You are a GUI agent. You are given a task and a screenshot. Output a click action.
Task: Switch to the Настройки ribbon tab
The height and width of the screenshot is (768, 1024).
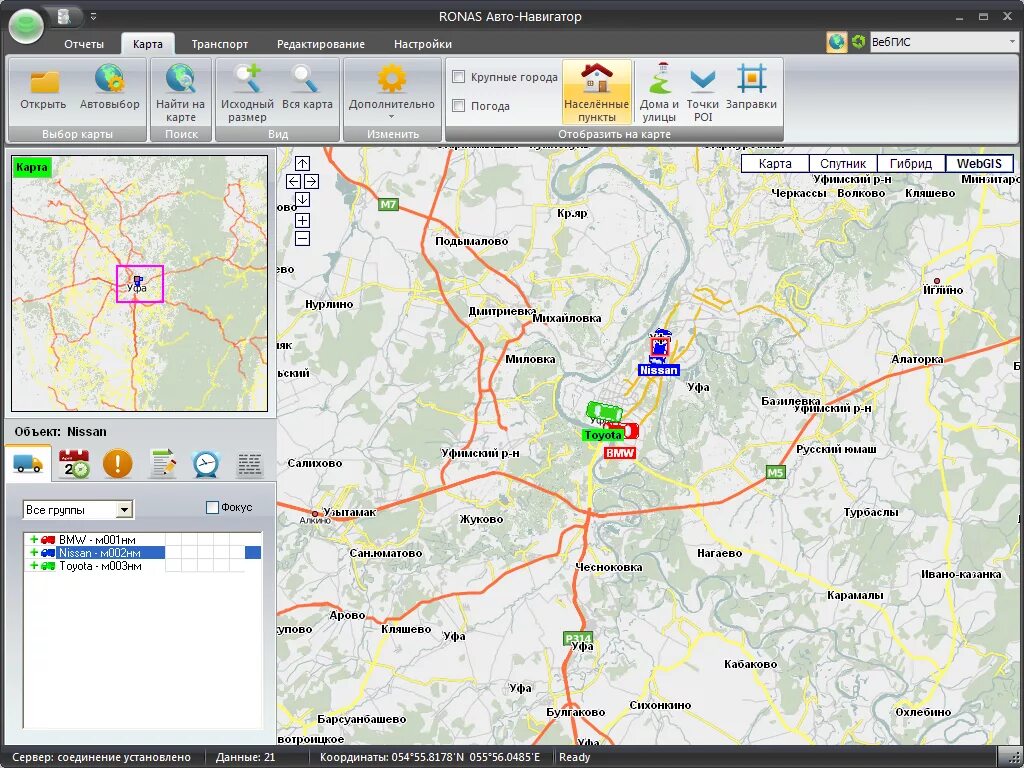(423, 44)
